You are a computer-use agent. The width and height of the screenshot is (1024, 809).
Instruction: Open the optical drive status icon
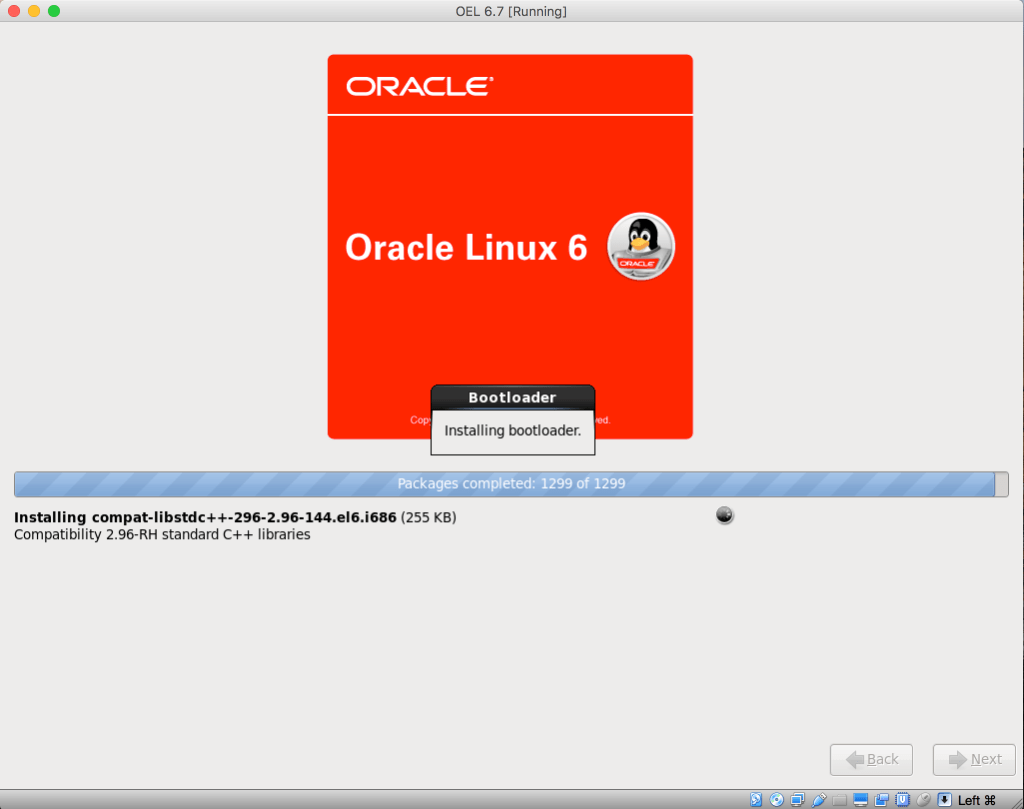(x=776, y=799)
